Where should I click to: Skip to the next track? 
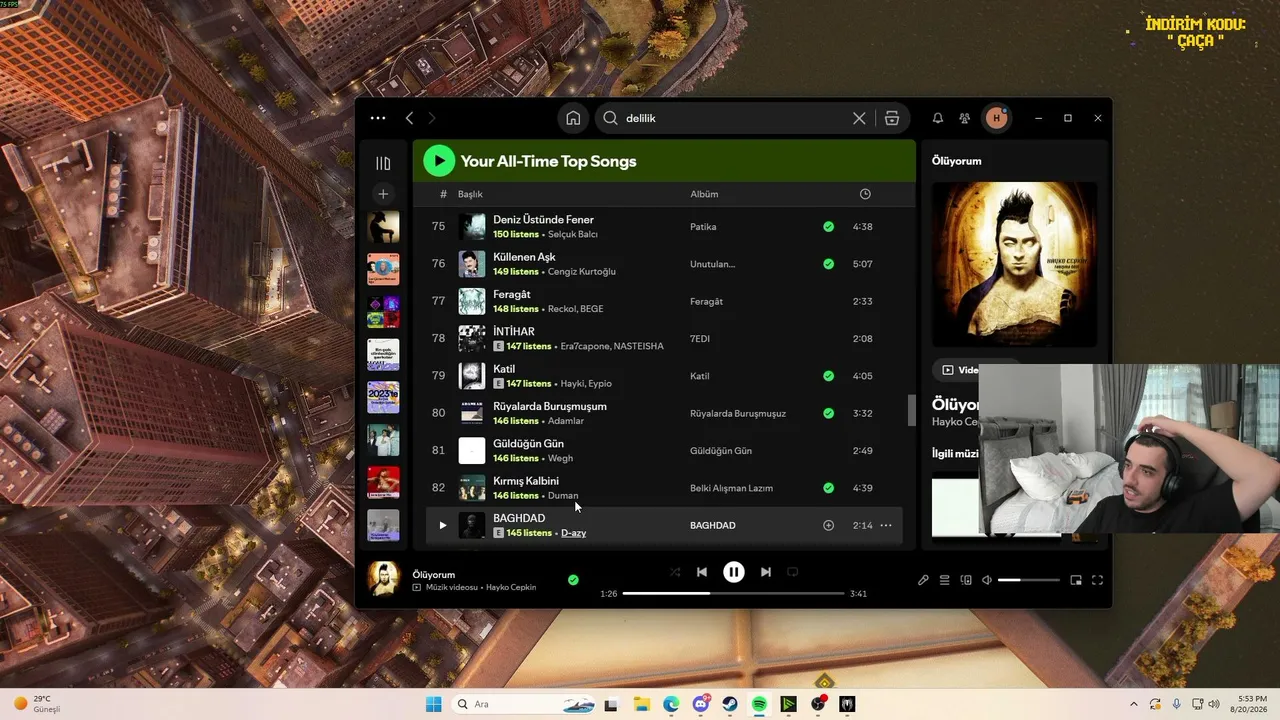[x=766, y=572]
